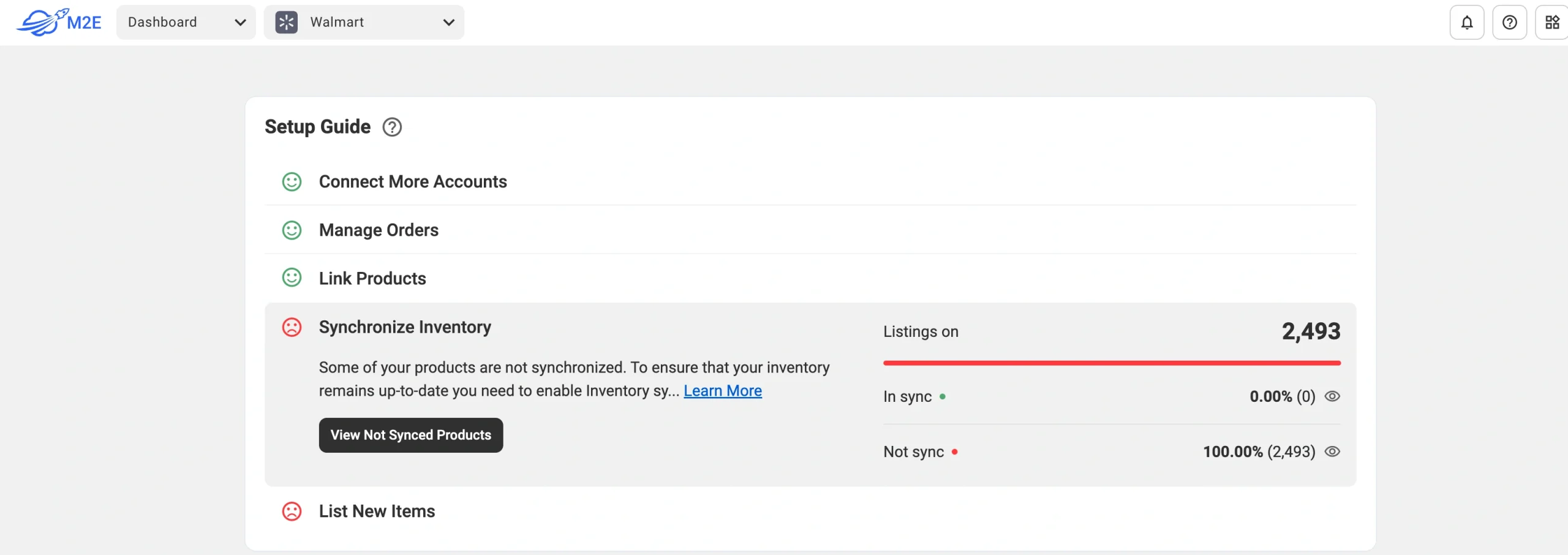Open the Walmart channel dropdown
The height and width of the screenshot is (555, 1568).
364,23
